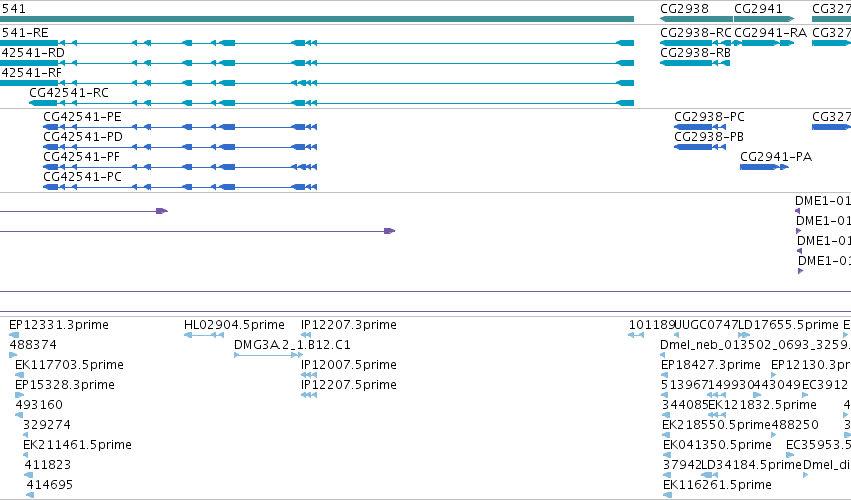Select the CG42541-RC transcript label
This screenshot has height=500, width=851.
point(69,93)
